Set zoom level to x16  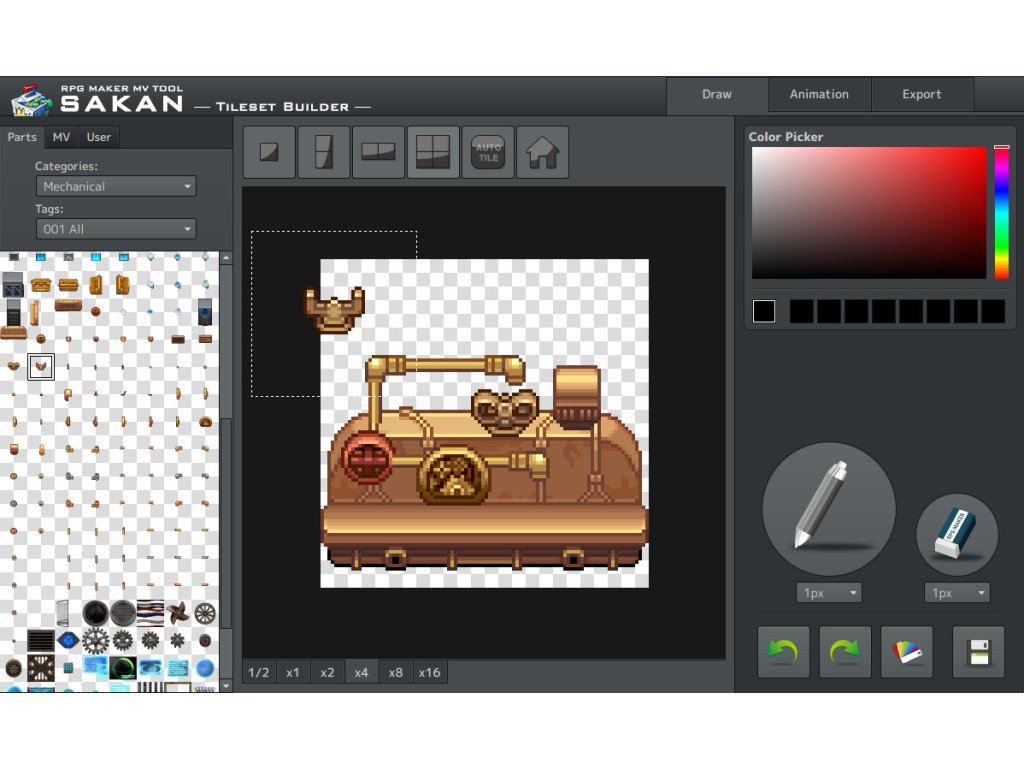(429, 672)
